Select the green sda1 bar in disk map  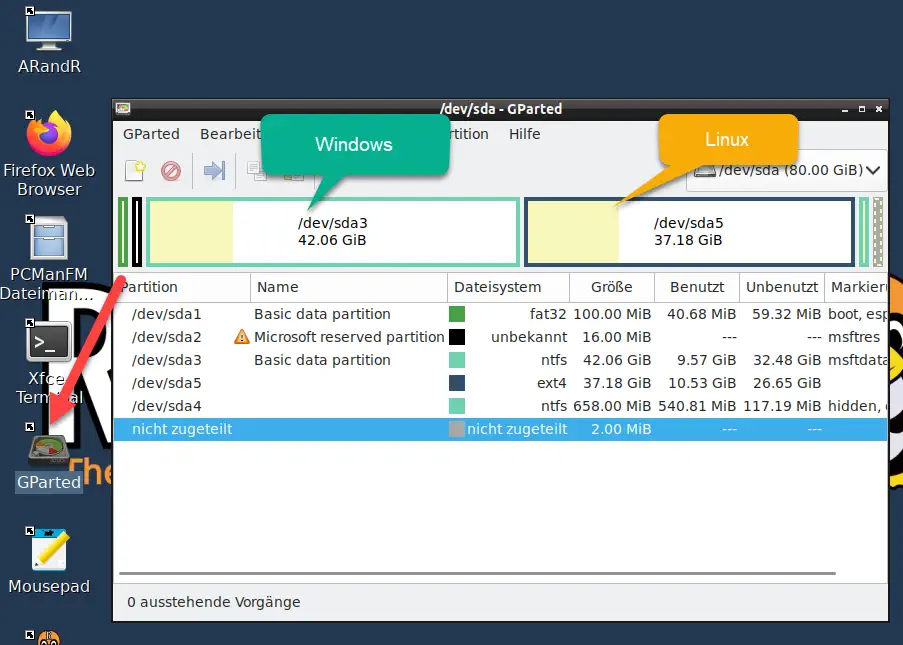[x=123, y=232]
